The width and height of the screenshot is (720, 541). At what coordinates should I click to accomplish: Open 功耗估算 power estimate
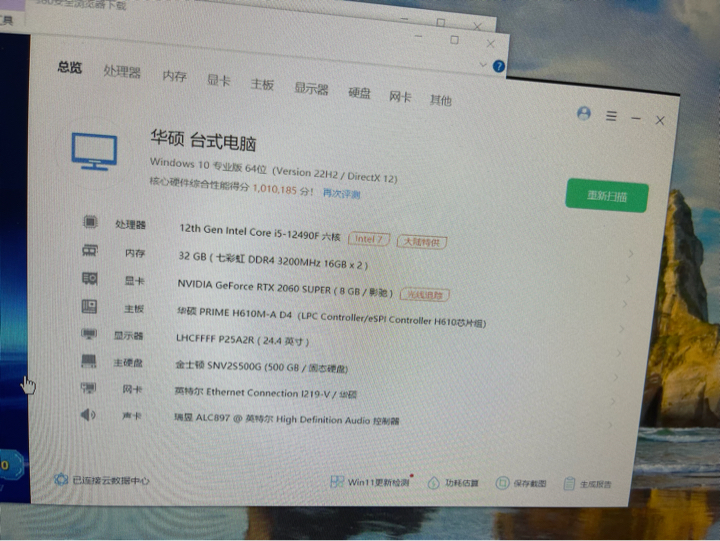point(453,483)
